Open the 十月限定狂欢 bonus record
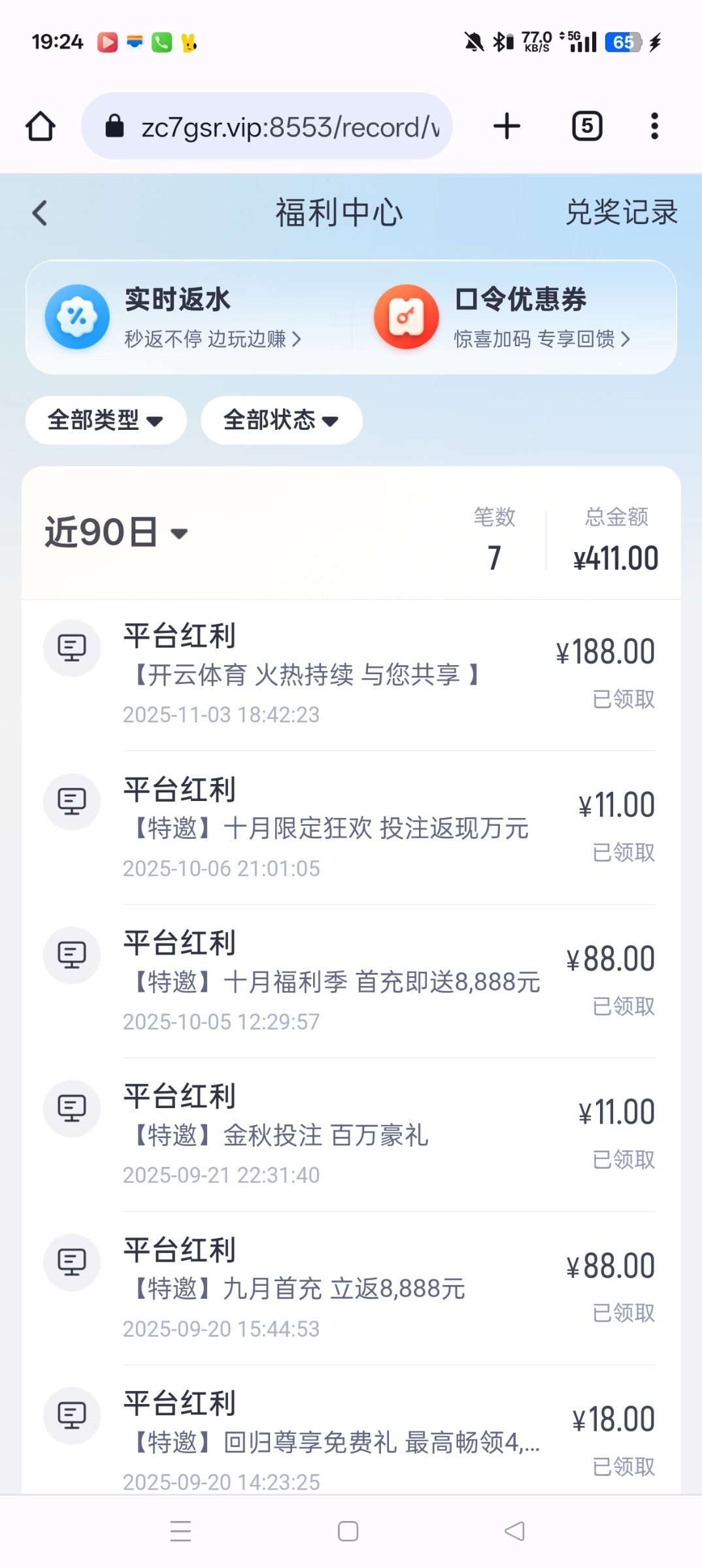This screenshot has height=1568, width=702. (351, 828)
